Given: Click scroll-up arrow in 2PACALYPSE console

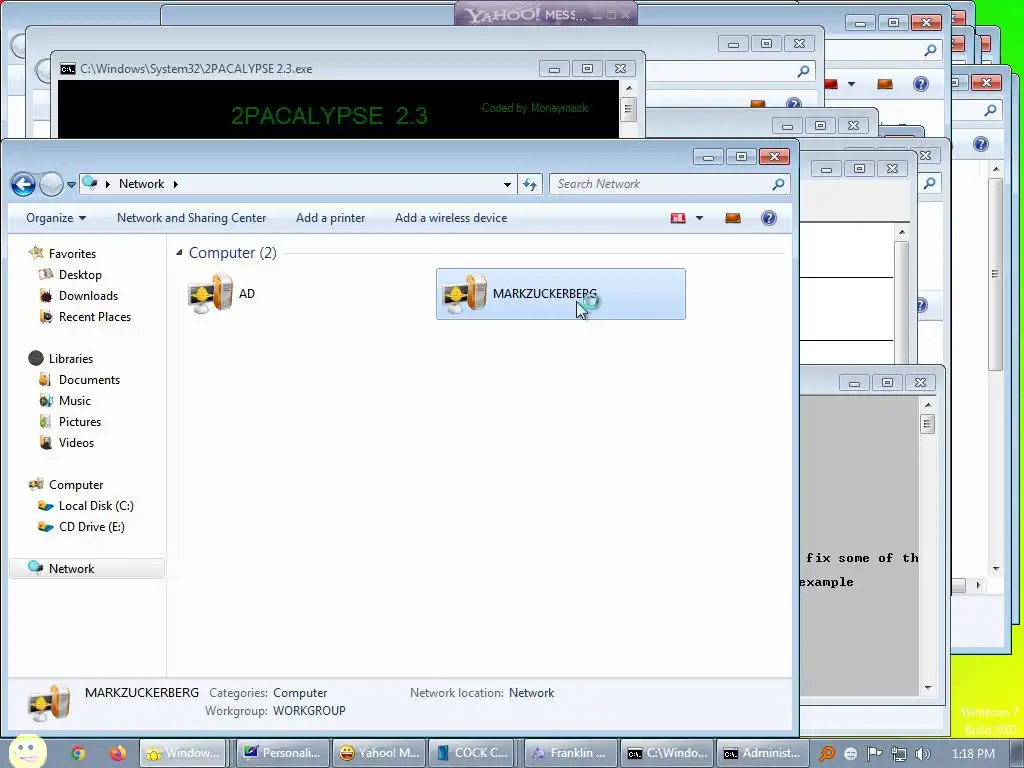Looking at the screenshot, I should click(628, 88).
